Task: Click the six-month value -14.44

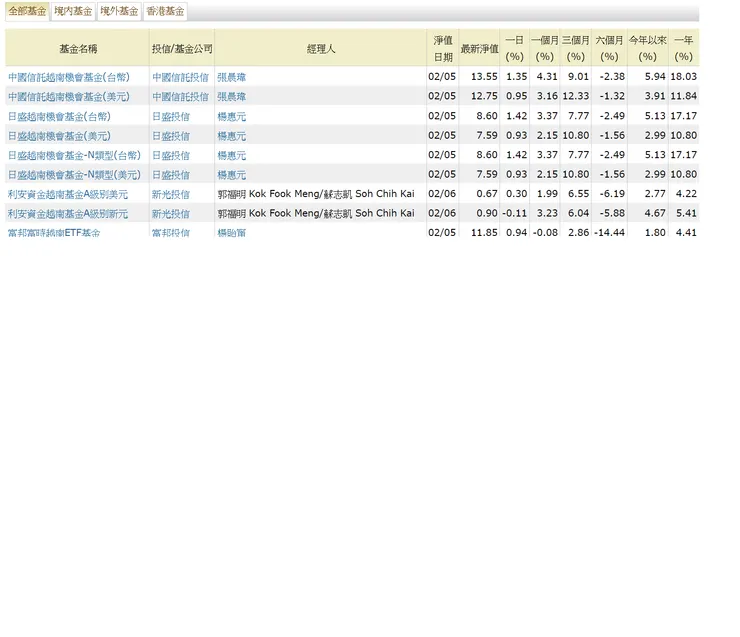Action: (x=609, y=232)
